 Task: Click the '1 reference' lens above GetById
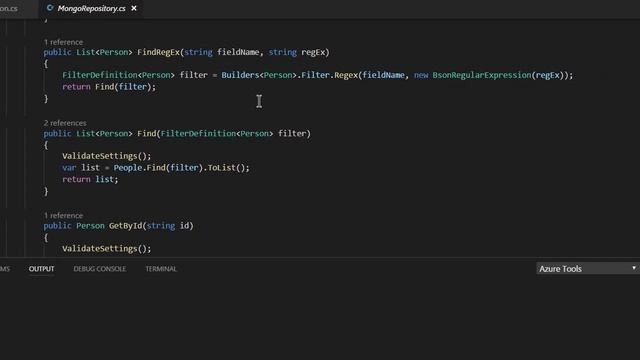tap(63, 216)
